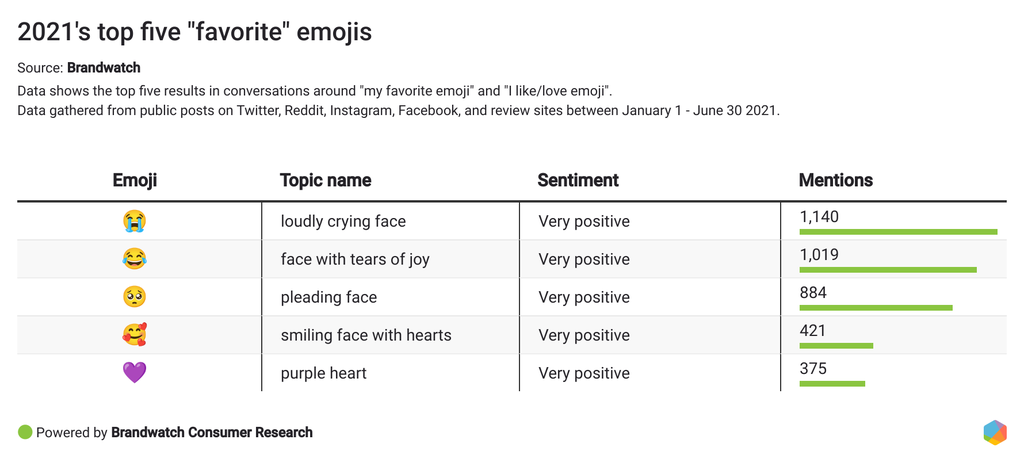This screenshot has width=1024, height=466.
Task: Open the Brandwatch source link
Action: [103, 68]
